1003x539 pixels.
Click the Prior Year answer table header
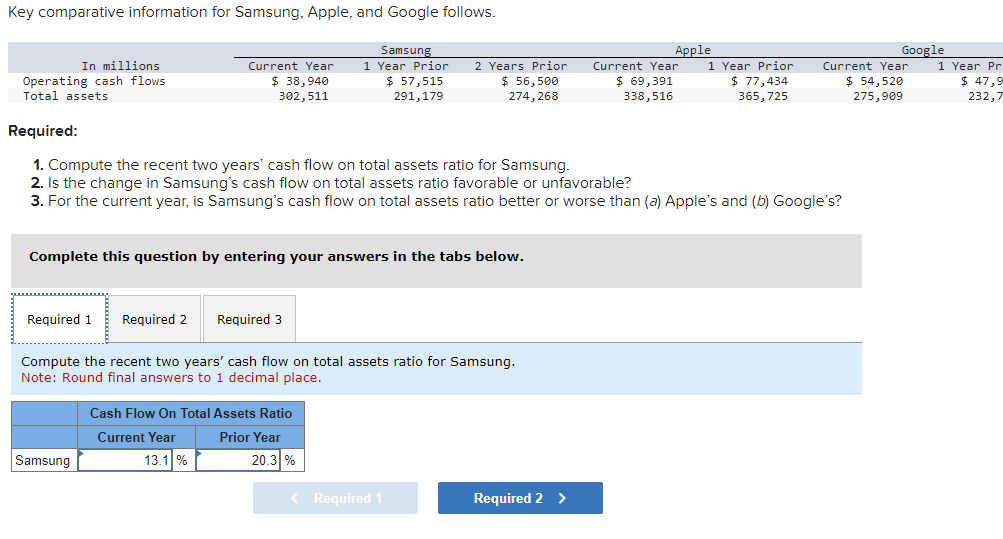(x=249, y=437)
